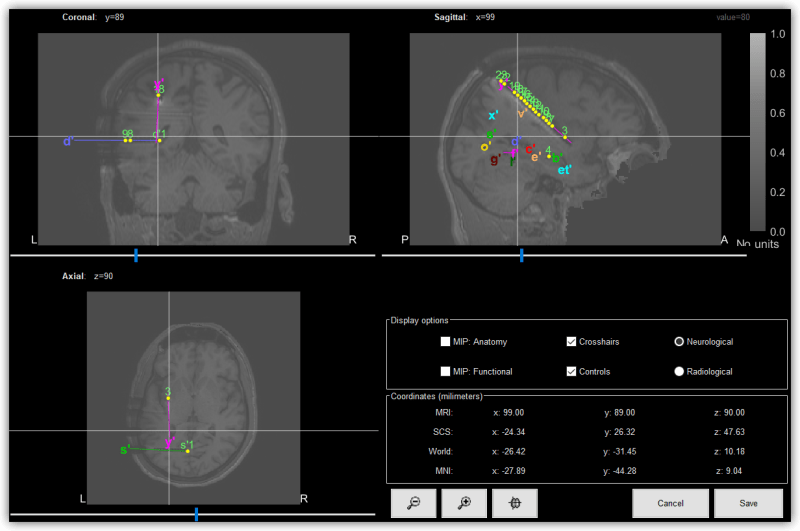This screenshot has width=800, height=531.
Task: Uncheck the Crosshairs checkbox
Action: tap(571, 341)
